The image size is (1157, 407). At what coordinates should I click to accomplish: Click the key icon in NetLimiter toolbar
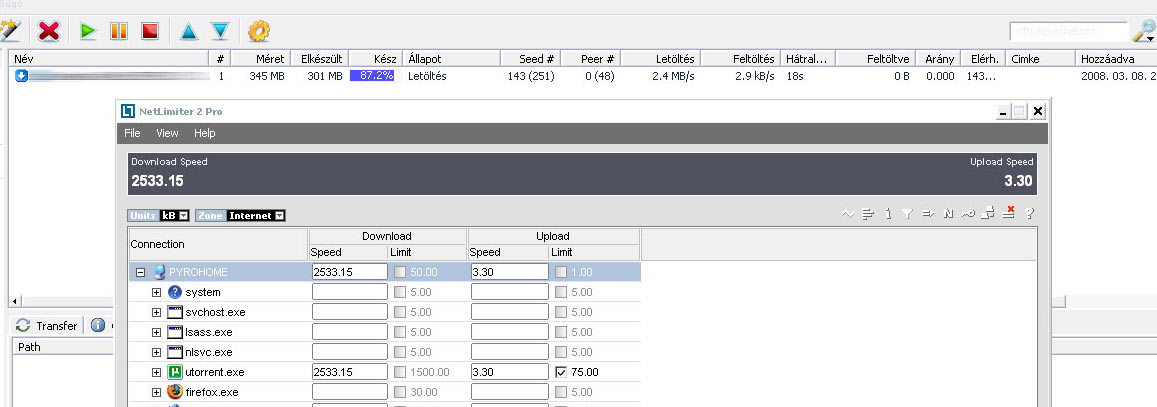click(x=967, y=213)
